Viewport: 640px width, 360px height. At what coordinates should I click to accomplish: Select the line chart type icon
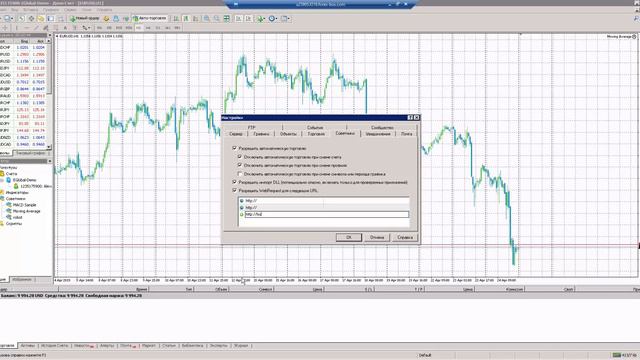point(196,18)
